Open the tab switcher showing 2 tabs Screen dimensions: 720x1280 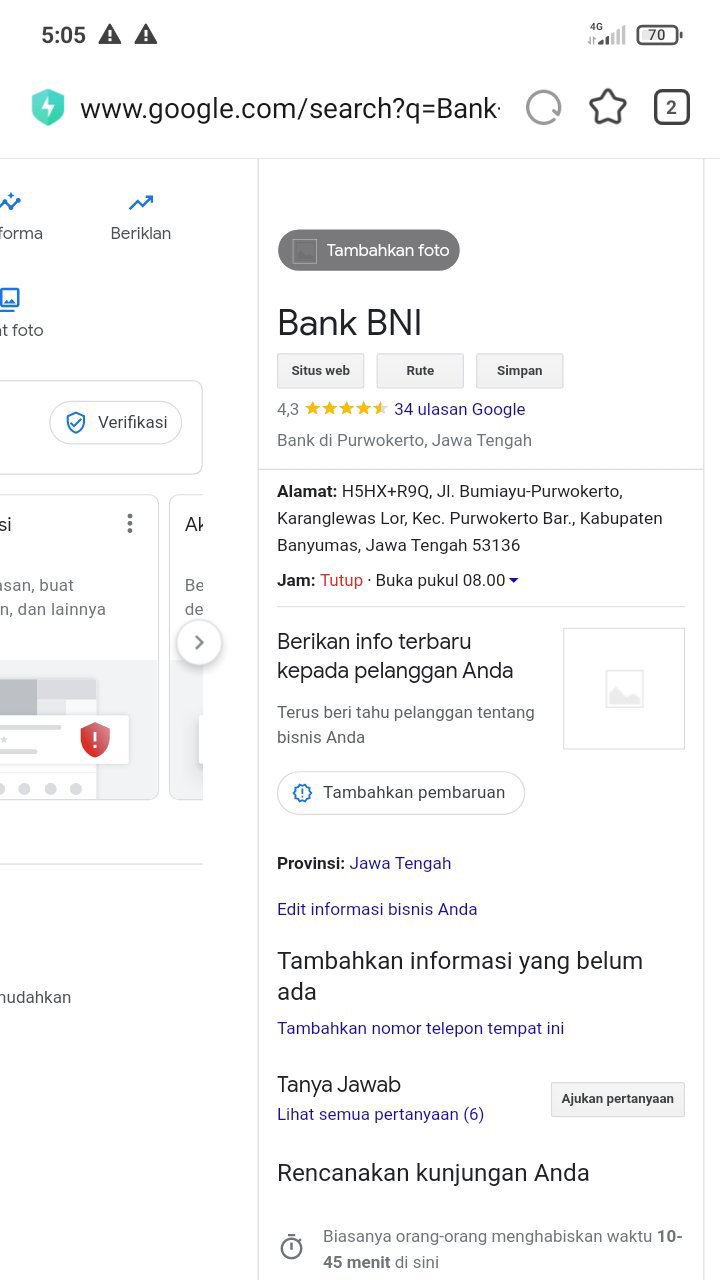point(671,107)
